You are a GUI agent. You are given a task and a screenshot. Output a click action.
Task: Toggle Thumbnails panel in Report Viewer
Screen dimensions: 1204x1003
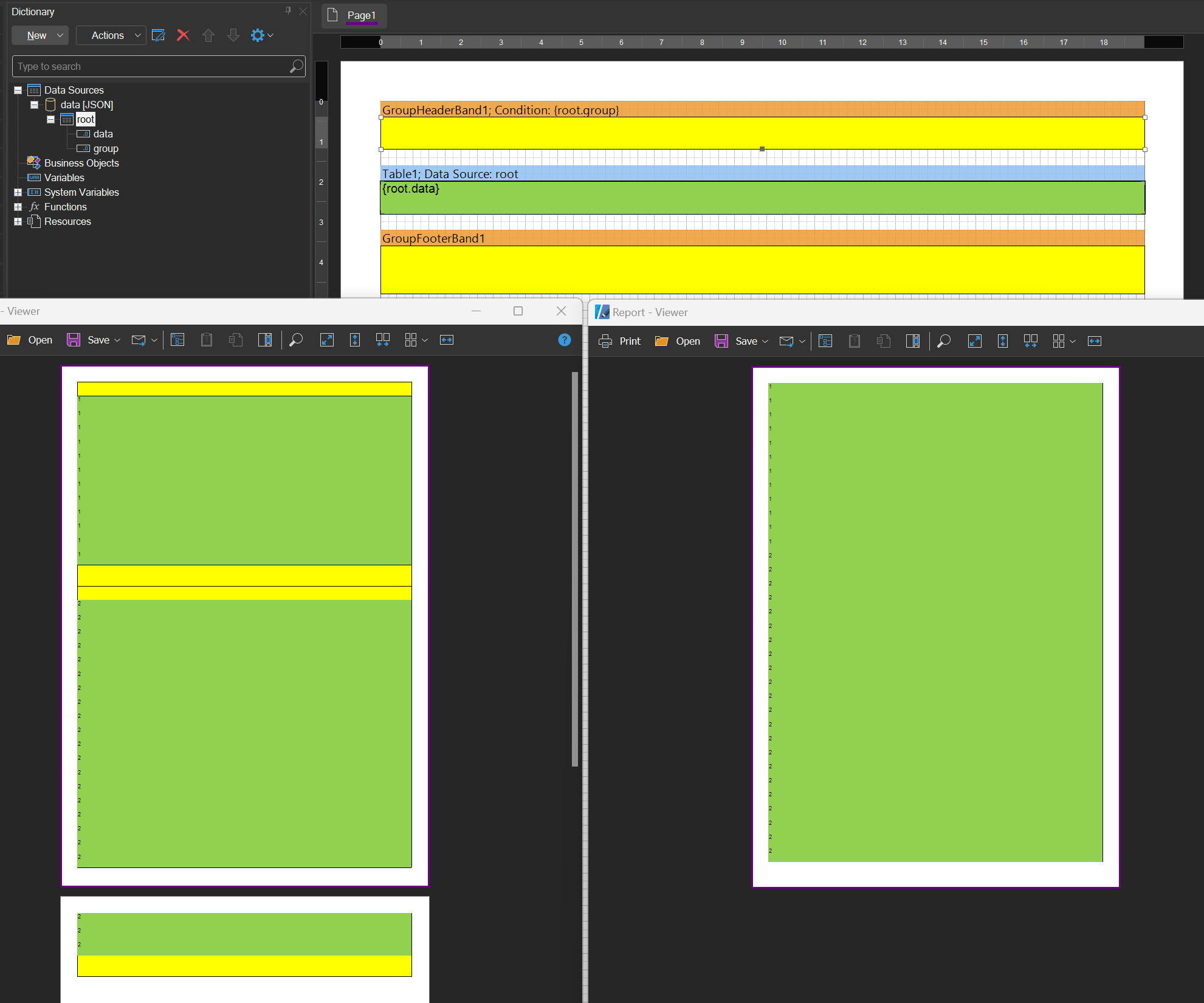tap(913, 341)
